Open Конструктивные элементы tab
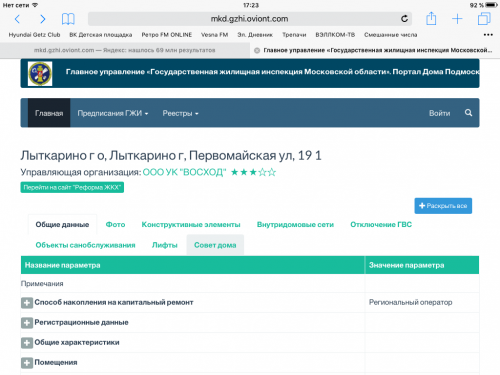This screenshot has width=500, height=375. 191,225
